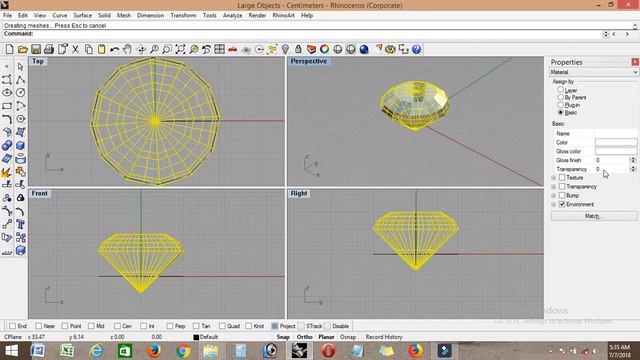Open the File menu
640x360 pixels.
click(7, 15)
